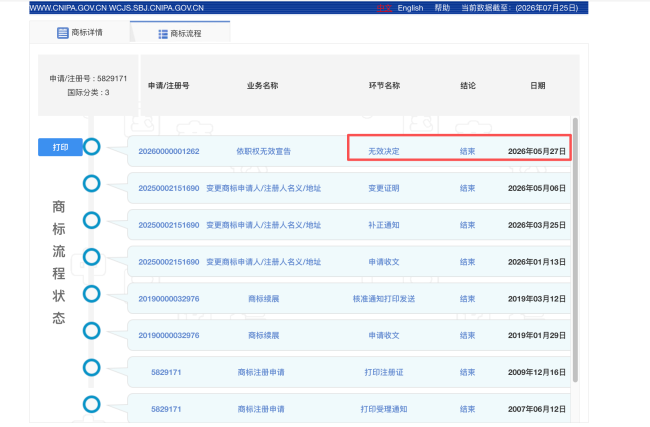Click date 2026年05月06日
This screenshot has width=650, height=427.
[537, 188]
